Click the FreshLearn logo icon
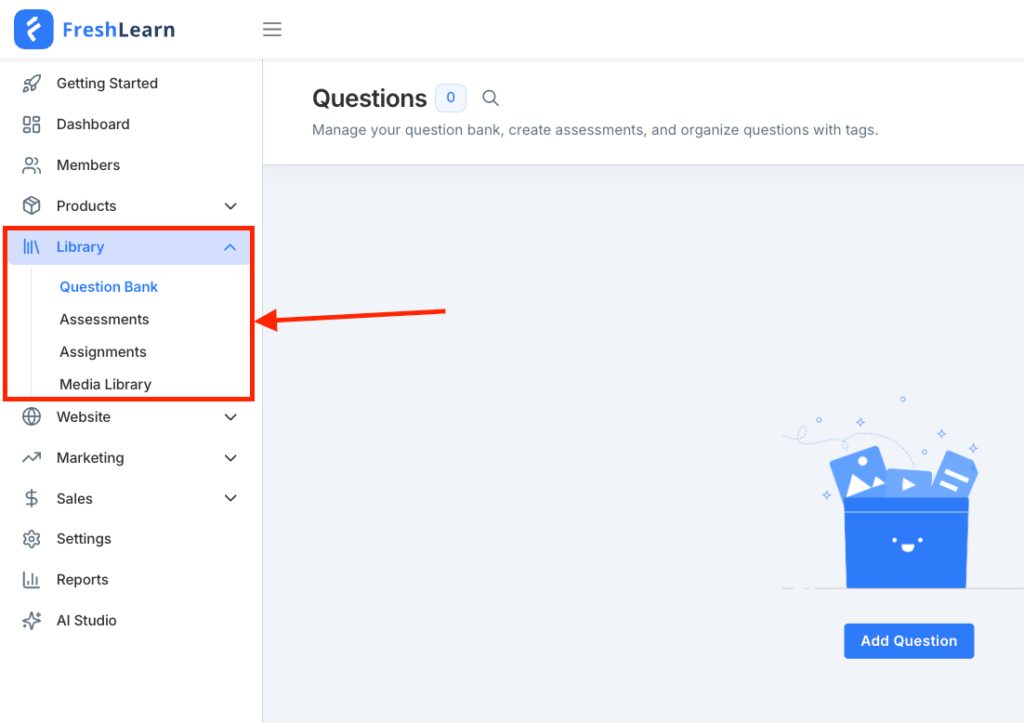Image resolution: width=1024 pixels, height=723 pixels. (x=34, y=29)
